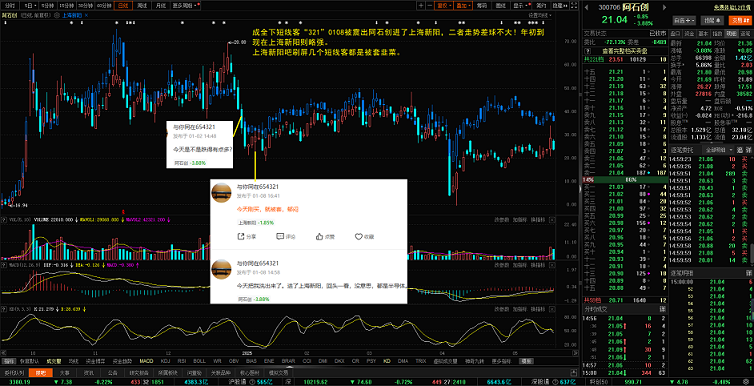This screenshot has width=754, height=386.
Task: Click 查看完整档买卖盘 link
Action: (x=625, y=50)
